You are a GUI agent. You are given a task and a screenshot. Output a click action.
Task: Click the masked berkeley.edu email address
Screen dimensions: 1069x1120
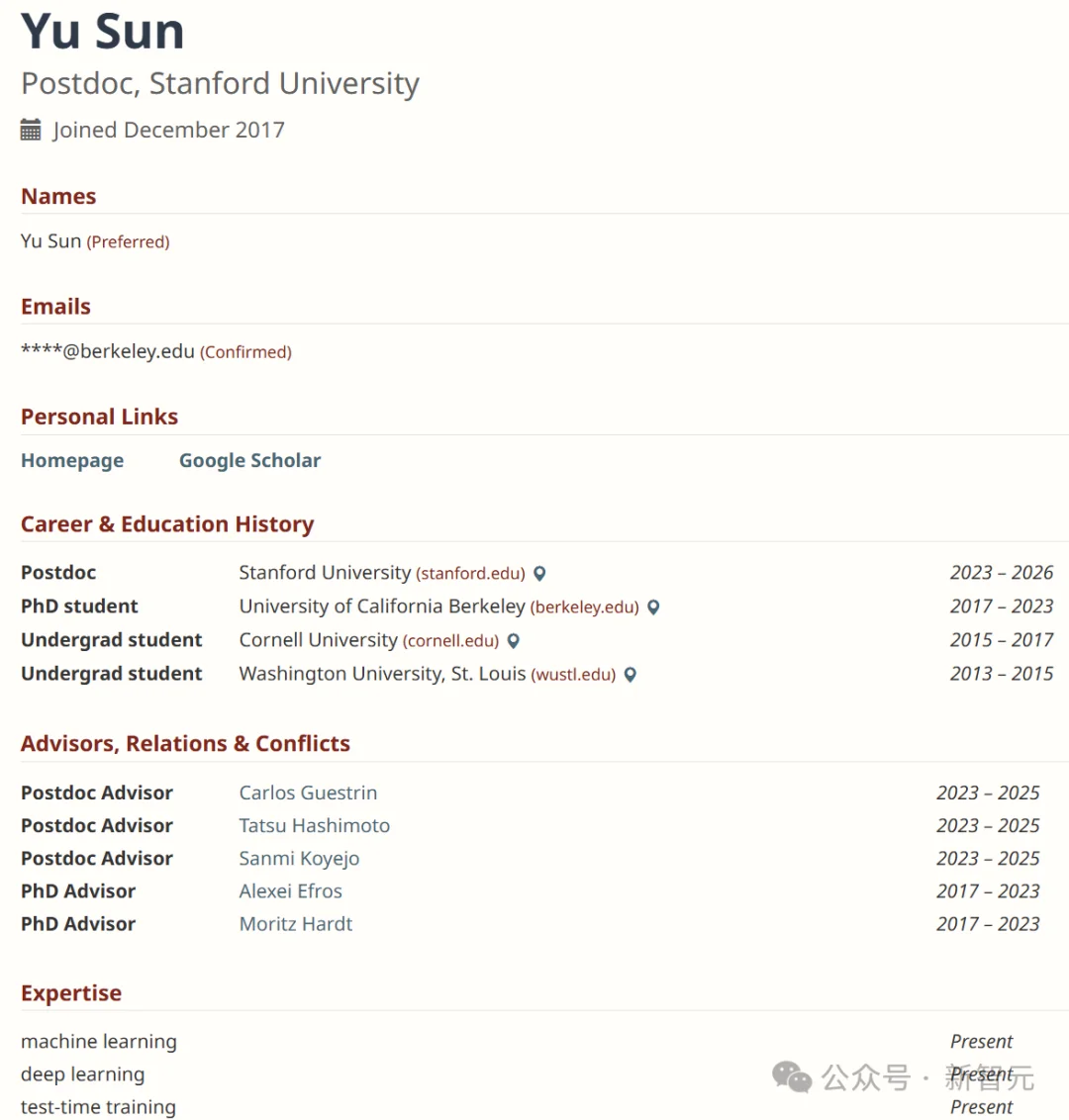tap(108, 351)
